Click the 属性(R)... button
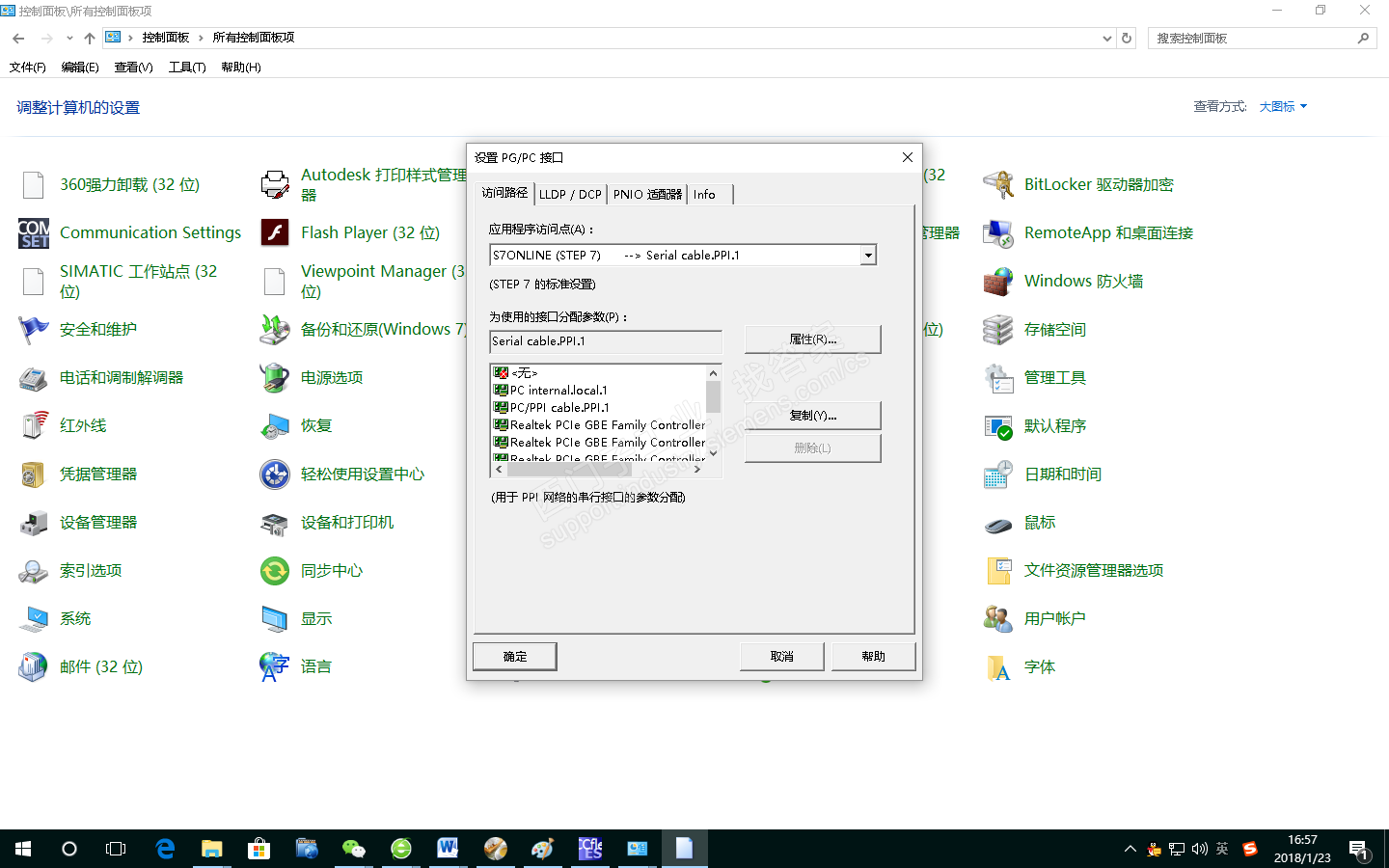 click(812, 339)
